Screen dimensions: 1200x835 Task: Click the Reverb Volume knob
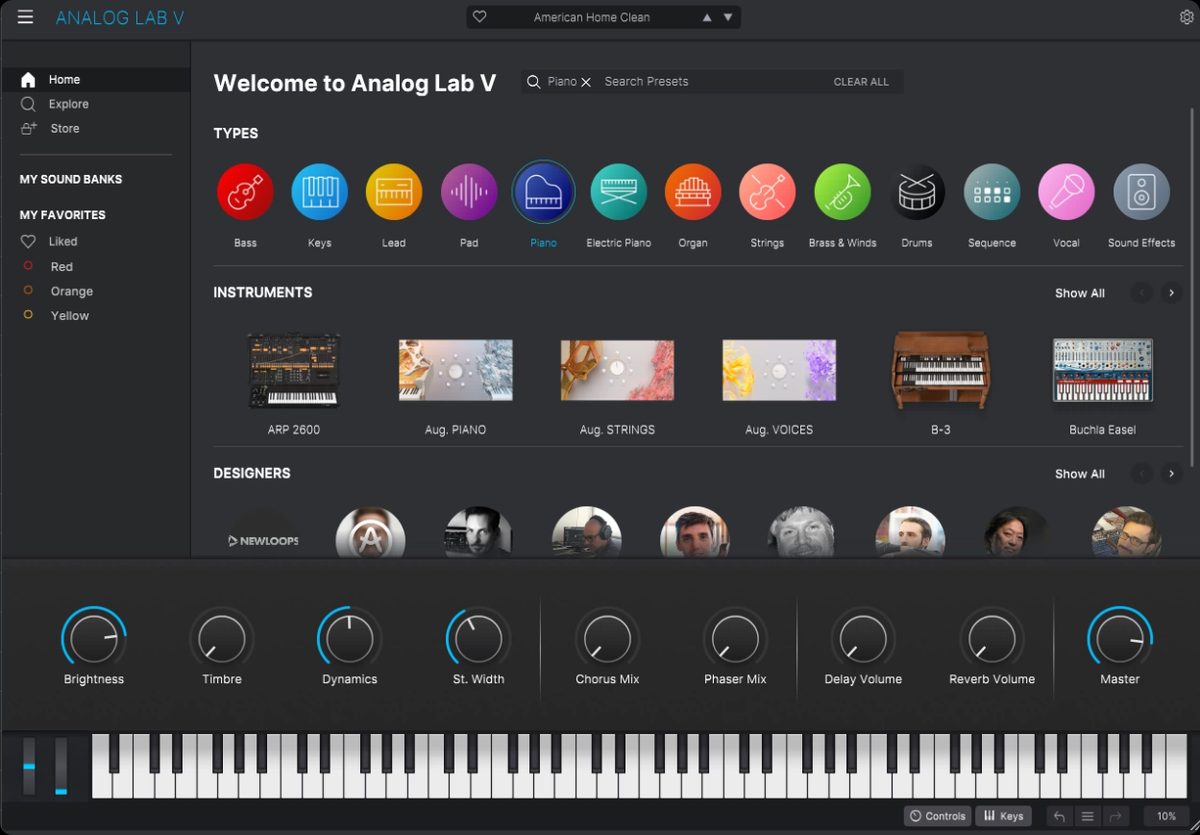[992, 638]
